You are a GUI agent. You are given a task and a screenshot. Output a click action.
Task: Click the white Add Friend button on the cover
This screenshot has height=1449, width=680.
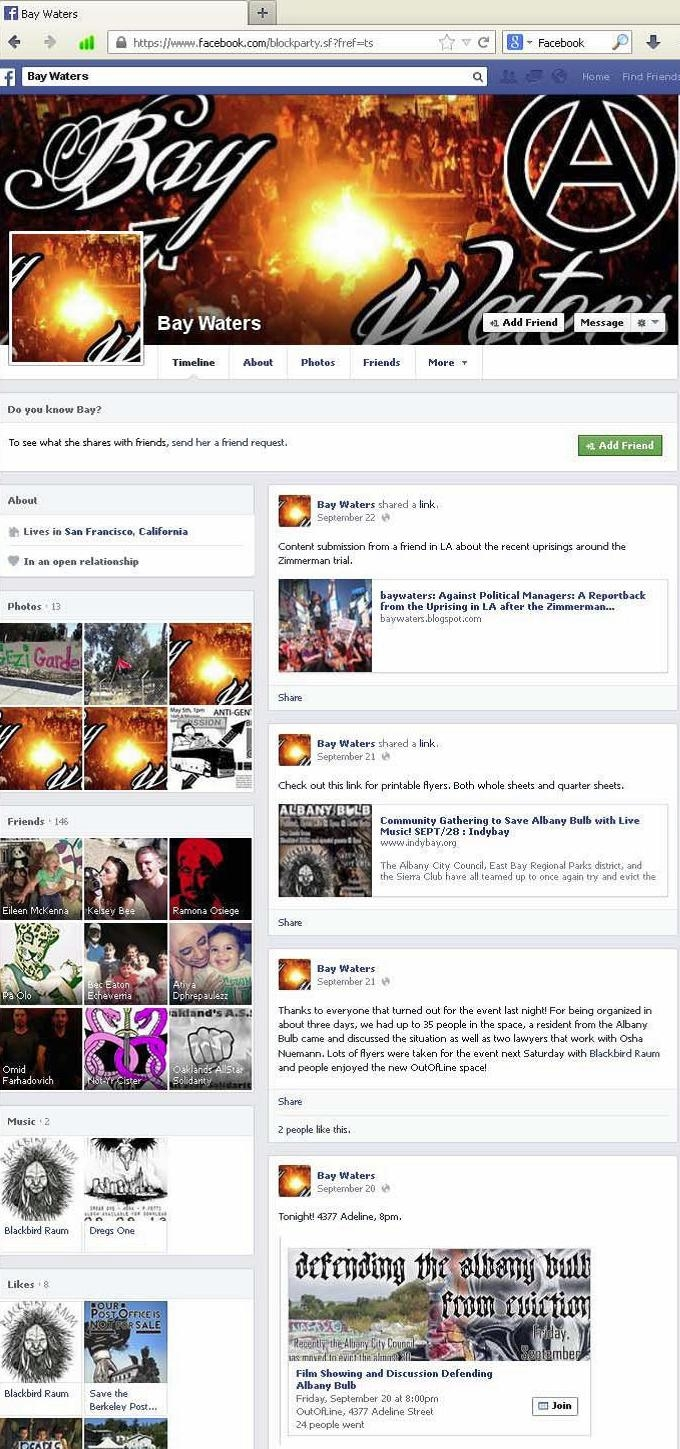[523, 322]
